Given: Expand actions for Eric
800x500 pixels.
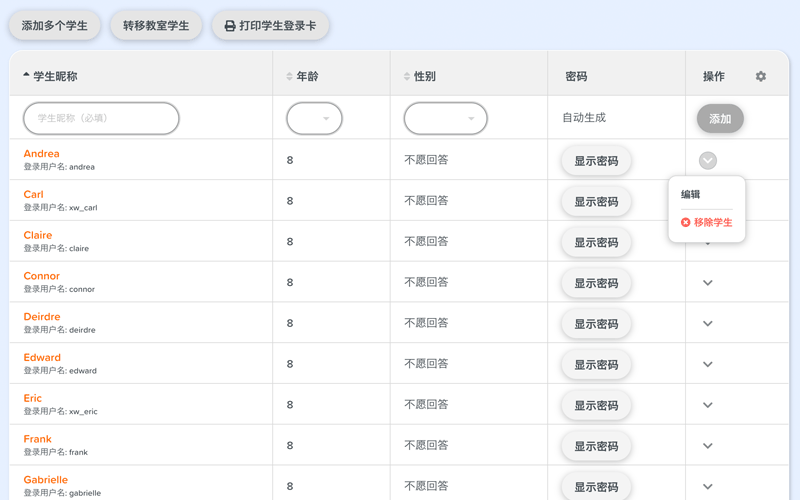Looking at the screenshot, I should coord(708,405).
